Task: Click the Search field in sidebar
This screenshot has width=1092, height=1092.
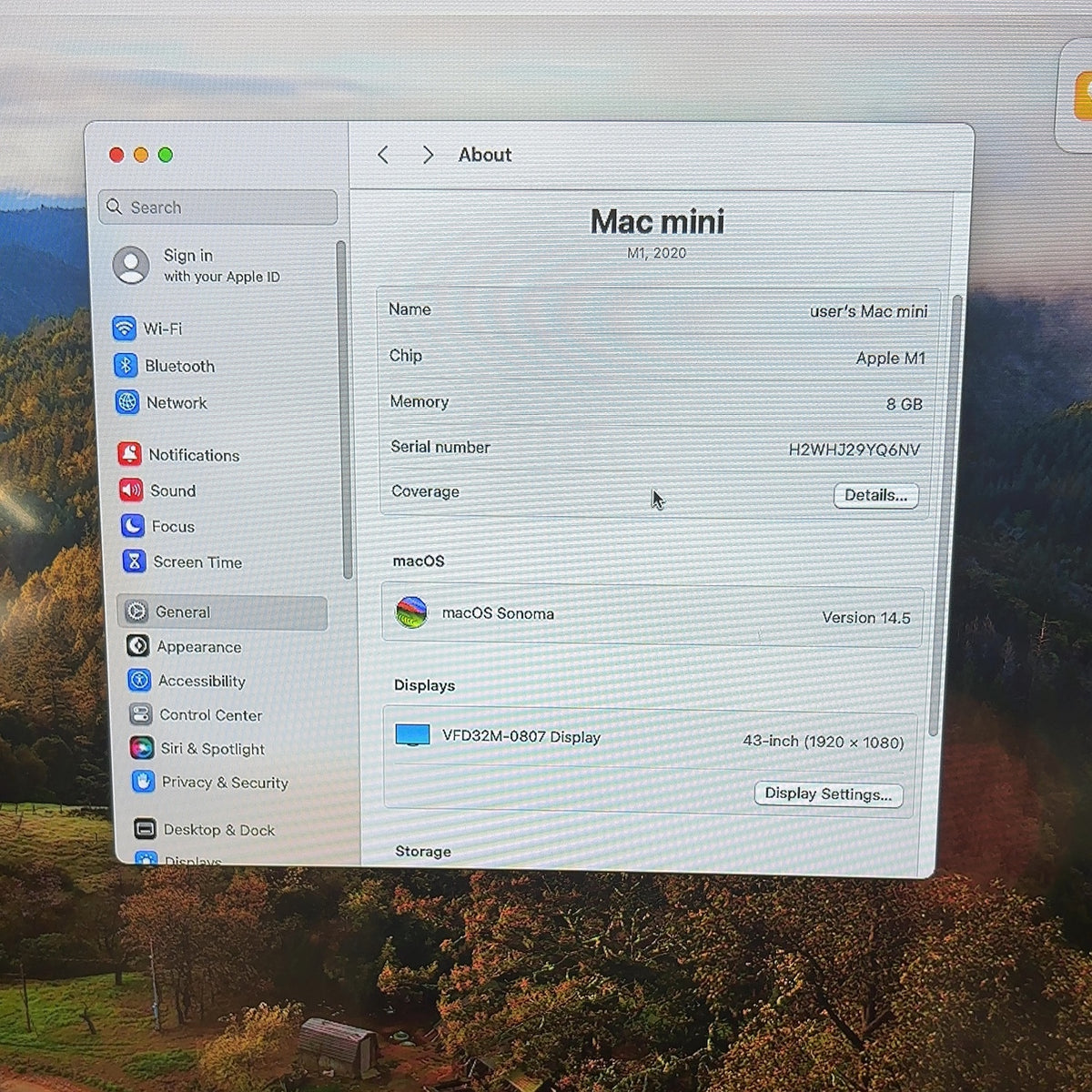Action: point(218,207)
